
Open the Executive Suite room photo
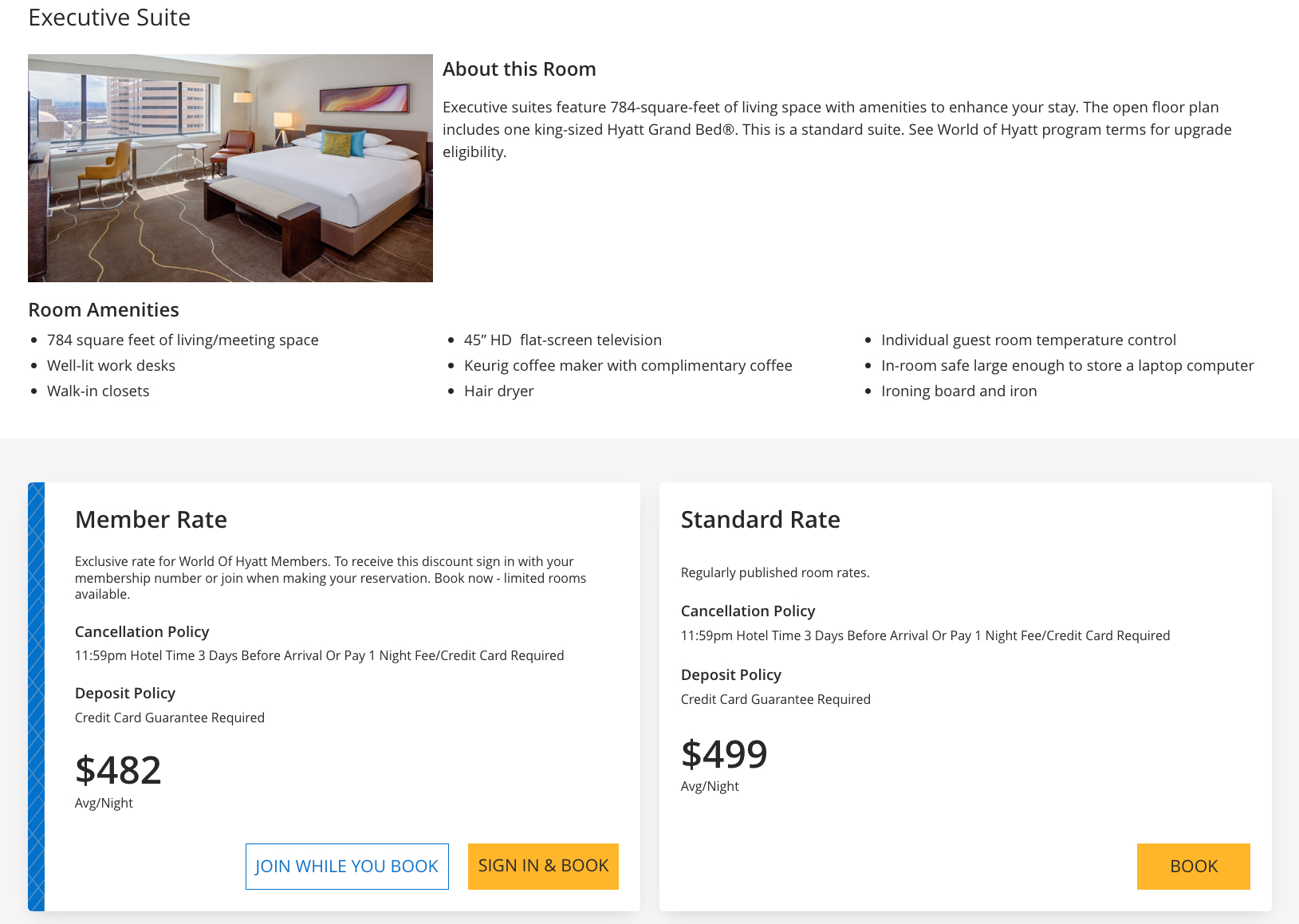[x=230, y=167]
